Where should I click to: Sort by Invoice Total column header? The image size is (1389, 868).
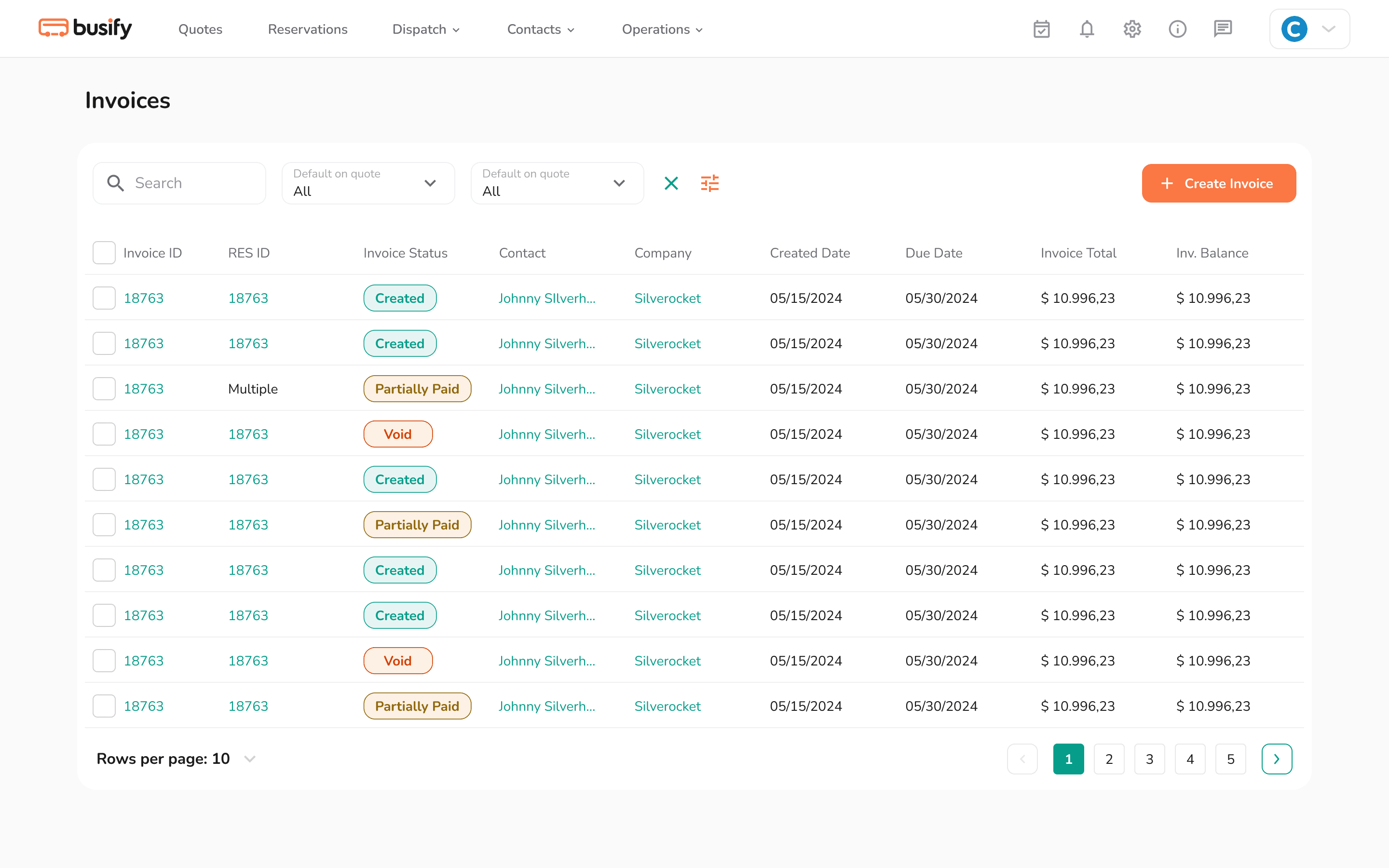[1078, 253]
